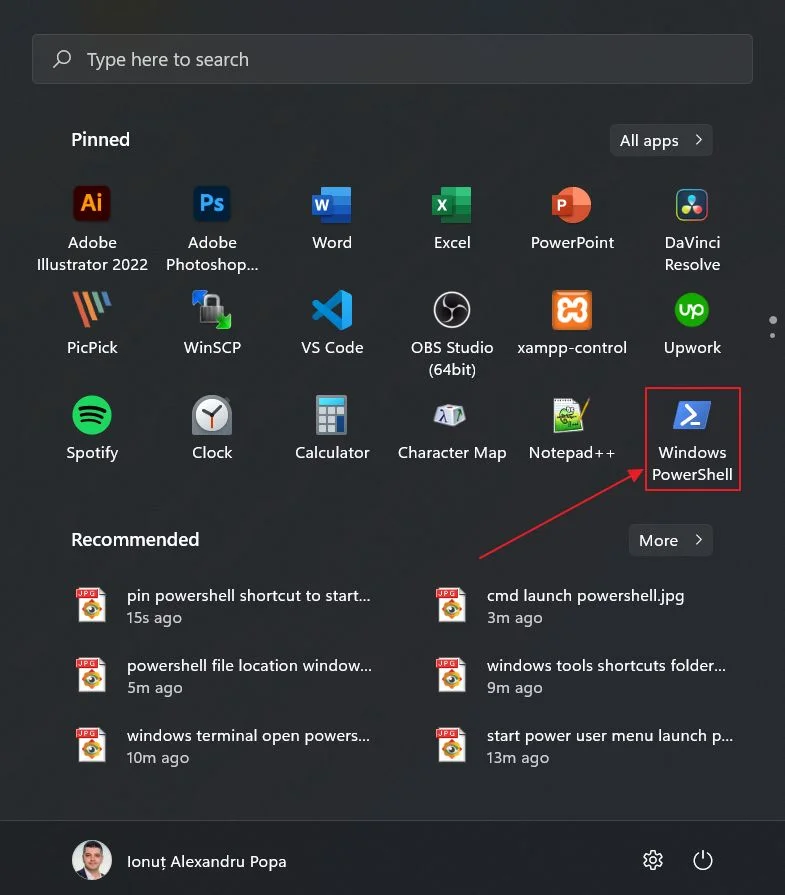Open recent file powershell file location window
785x895 pixels.
coord(224,676)
